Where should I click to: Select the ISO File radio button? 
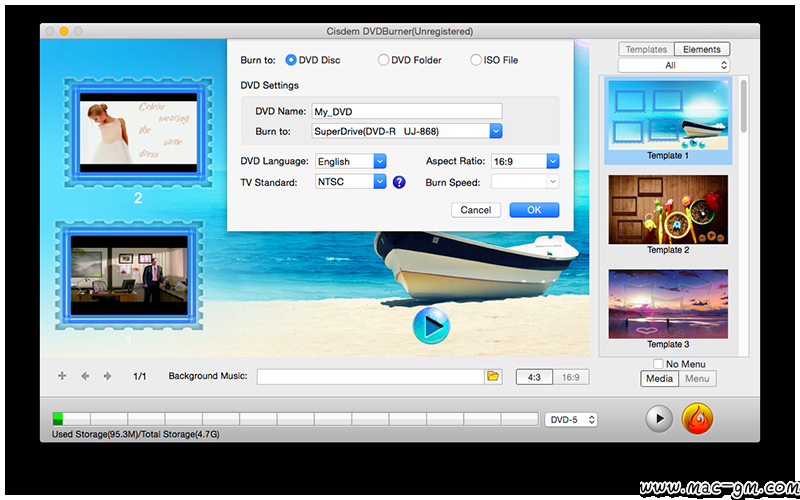(476, 60)
